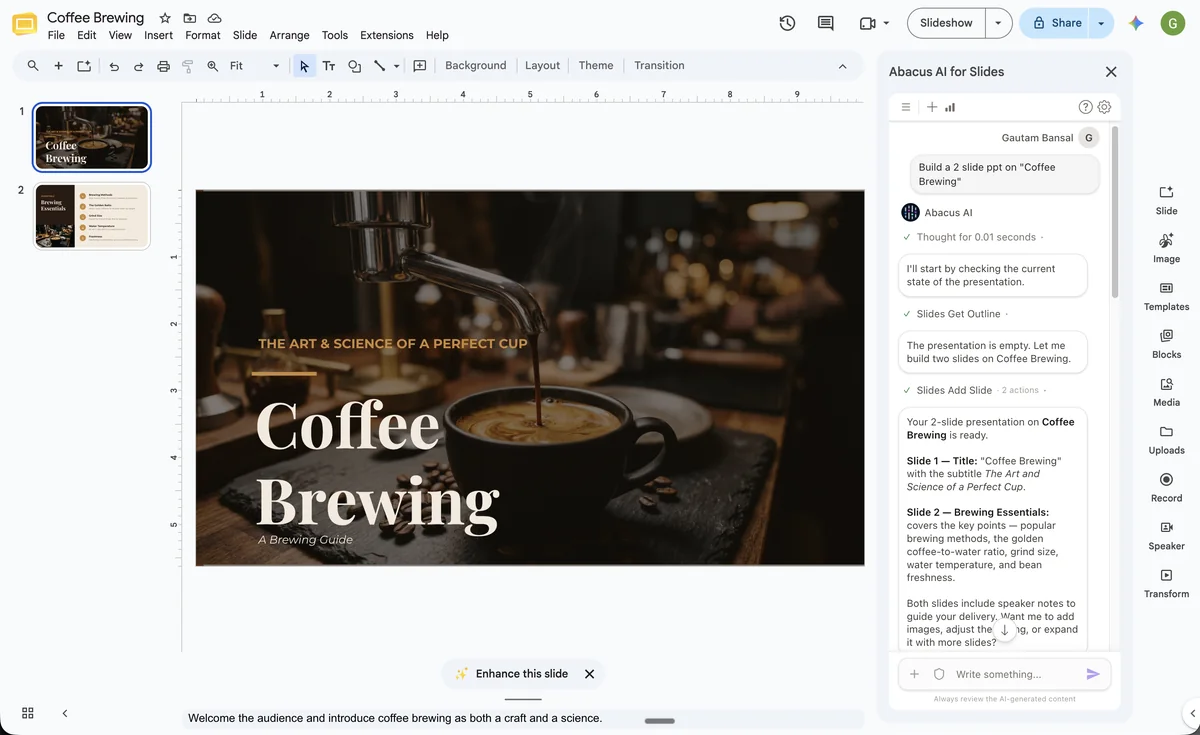Viewport: 1200px width, 735px height.
Task: Send the chat message arrow
Action: pos(1093,674)
